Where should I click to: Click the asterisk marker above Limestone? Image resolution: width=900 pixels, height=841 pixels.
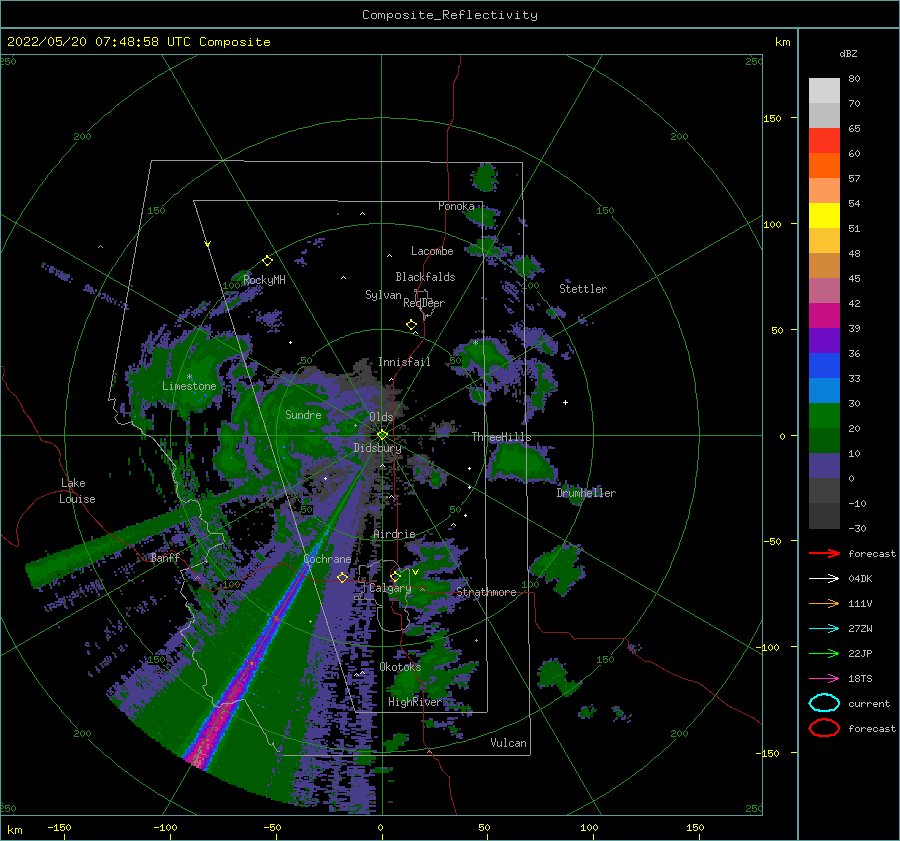[x=189, y=377]
